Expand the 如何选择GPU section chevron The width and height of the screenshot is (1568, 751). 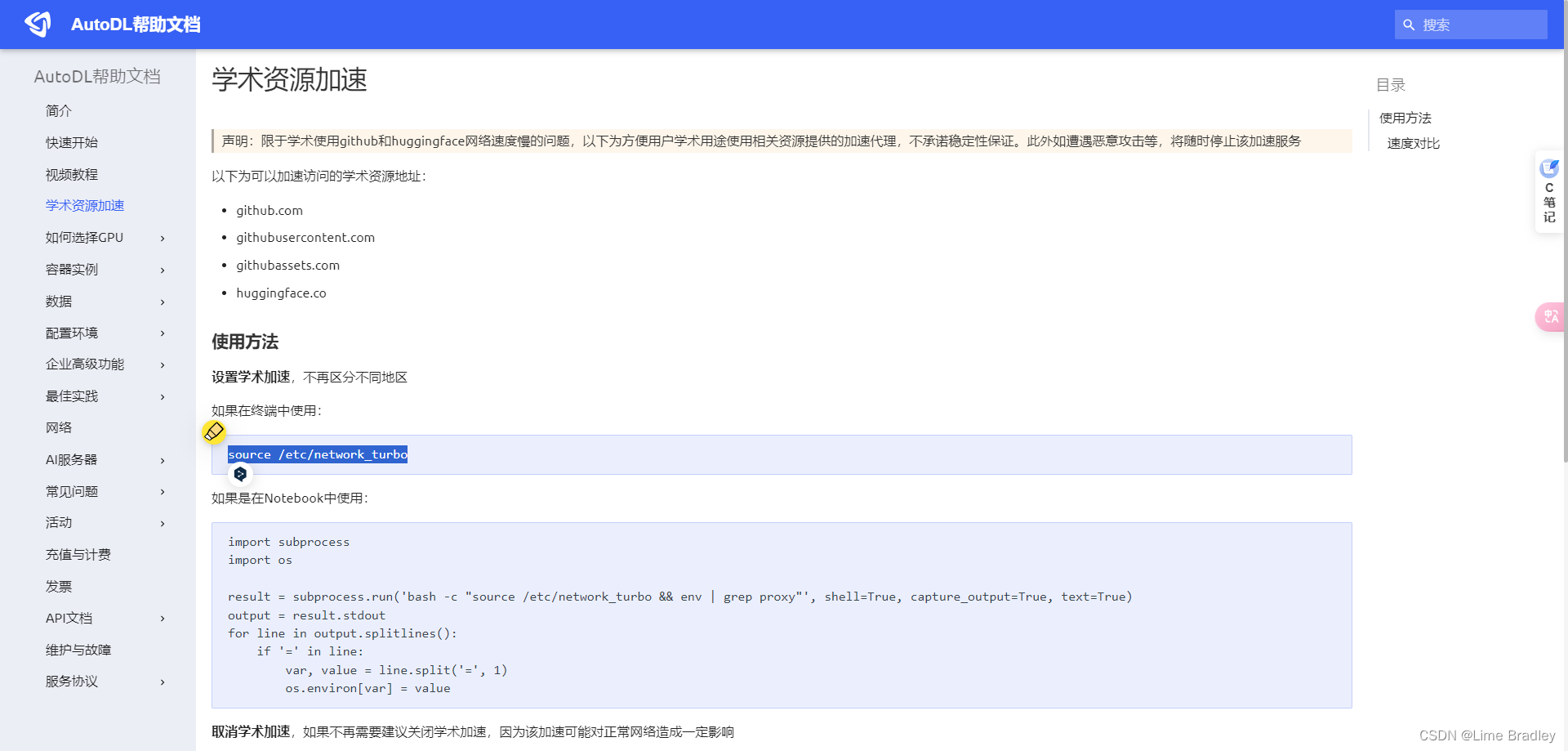[163, 238]
